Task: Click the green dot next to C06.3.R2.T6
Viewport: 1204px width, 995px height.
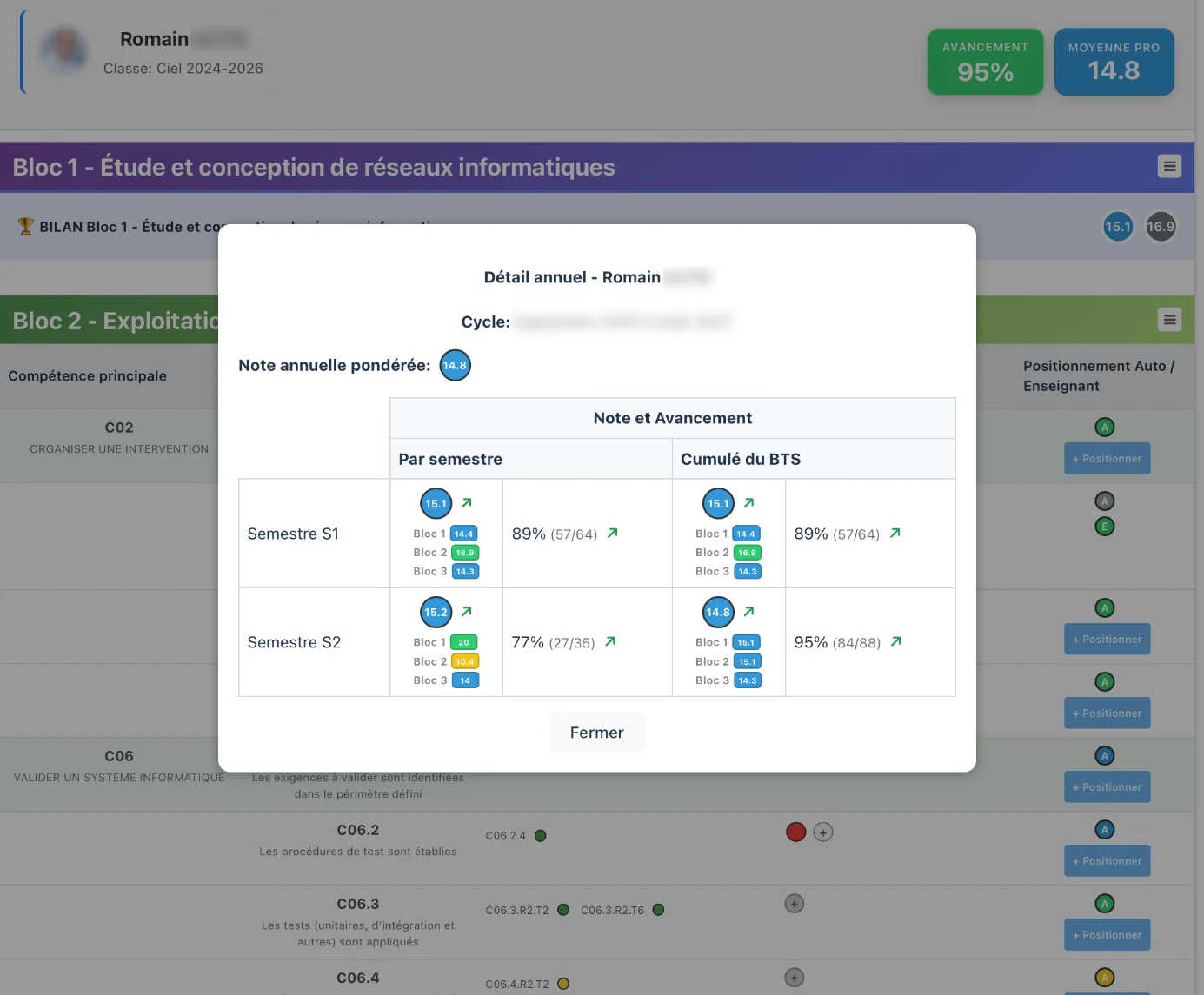Action: coord(658,909)
